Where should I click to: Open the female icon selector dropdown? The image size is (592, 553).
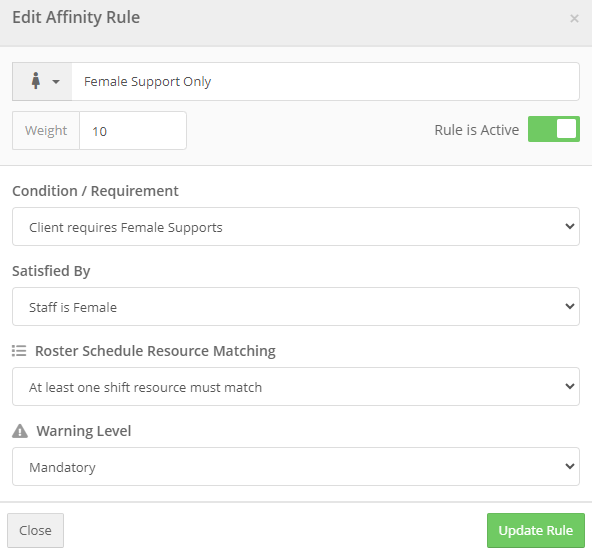click(x=42, y=82)
